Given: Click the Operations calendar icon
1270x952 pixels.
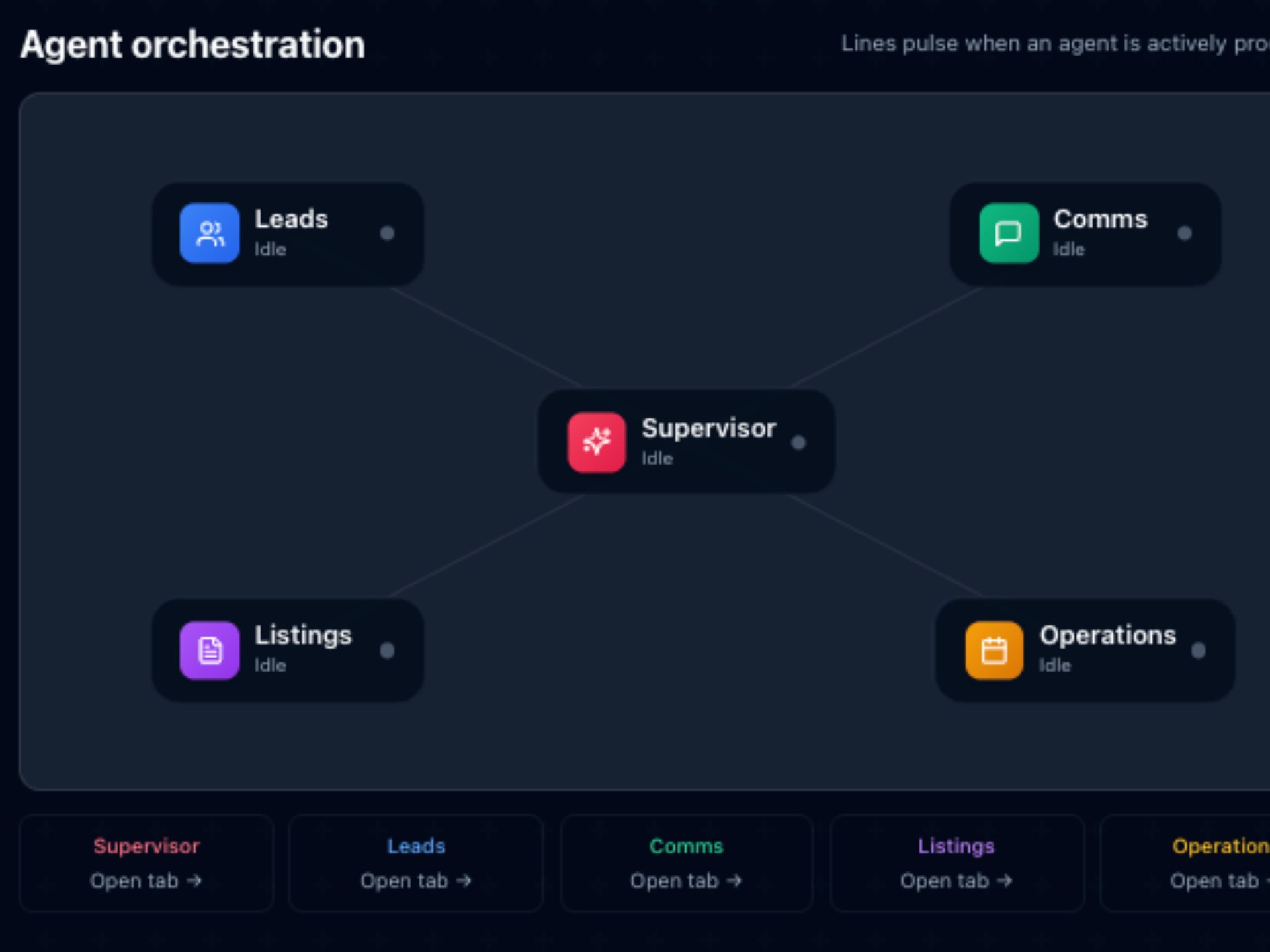Looking at the screenshot, I should coord(994,650).
